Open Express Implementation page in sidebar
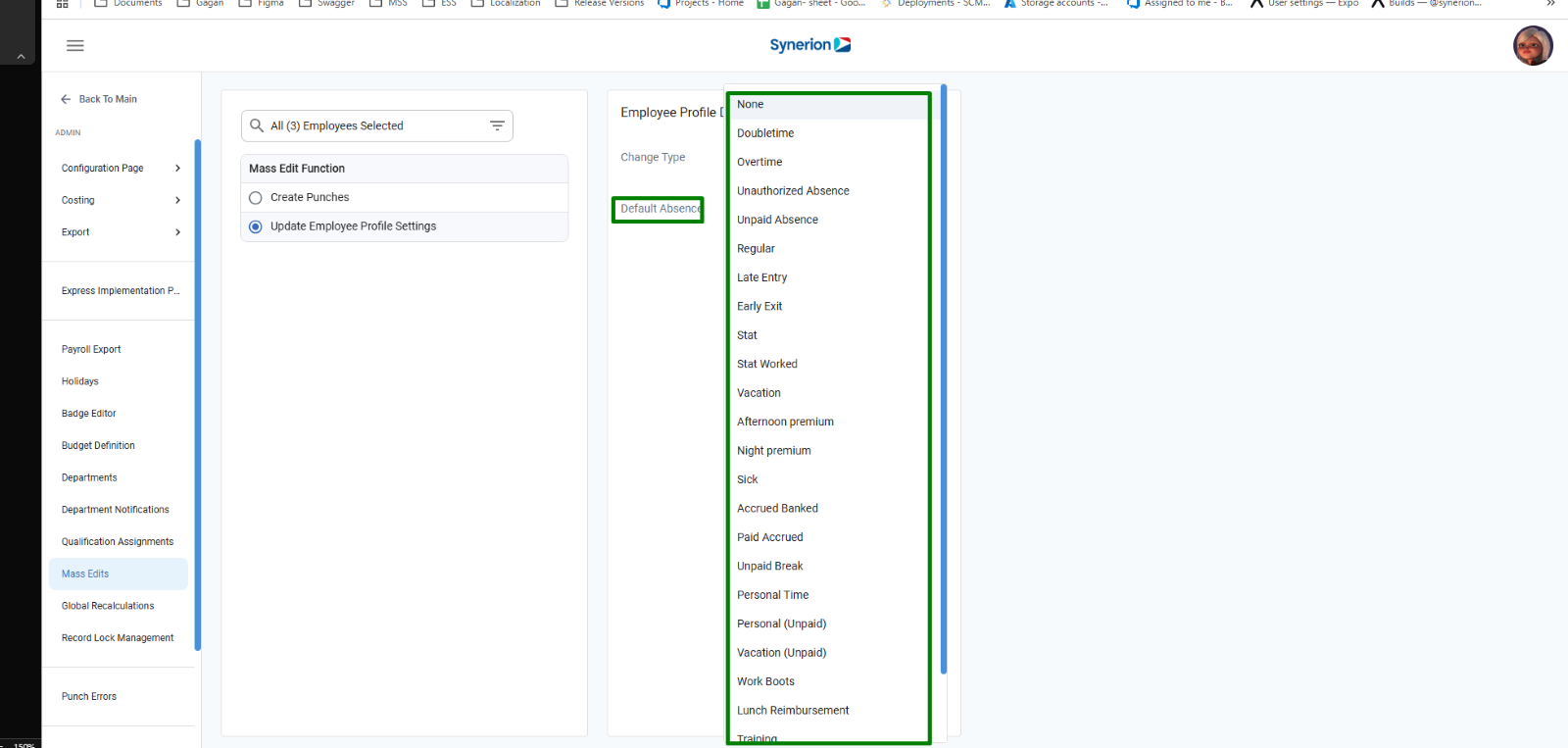The image size is (1568, 748). pos(121,291)
